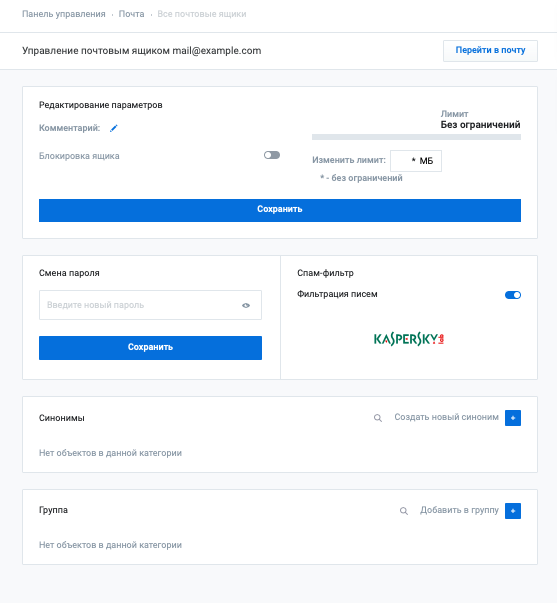Open the Почта breadcrumb link
Viewport: 557px width, 603px height.
point(131,14)
